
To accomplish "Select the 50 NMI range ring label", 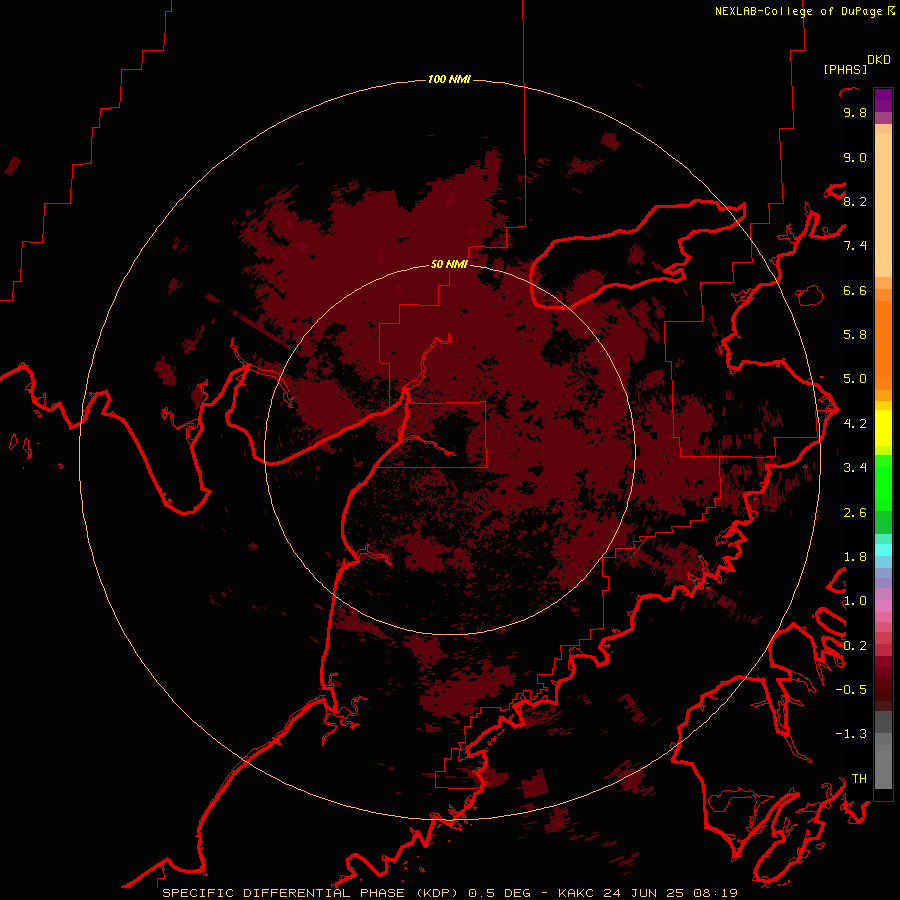I will click(449, 264).
